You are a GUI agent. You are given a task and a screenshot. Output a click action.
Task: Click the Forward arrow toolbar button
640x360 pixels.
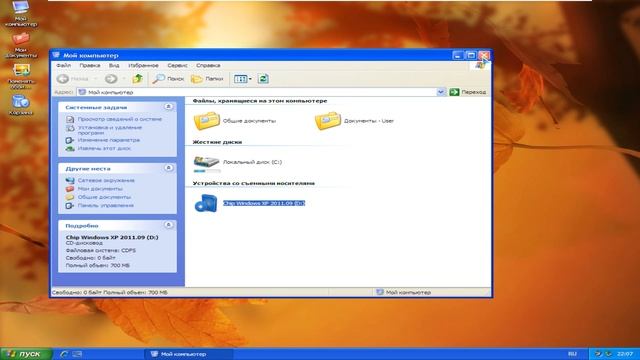point(111,79)
